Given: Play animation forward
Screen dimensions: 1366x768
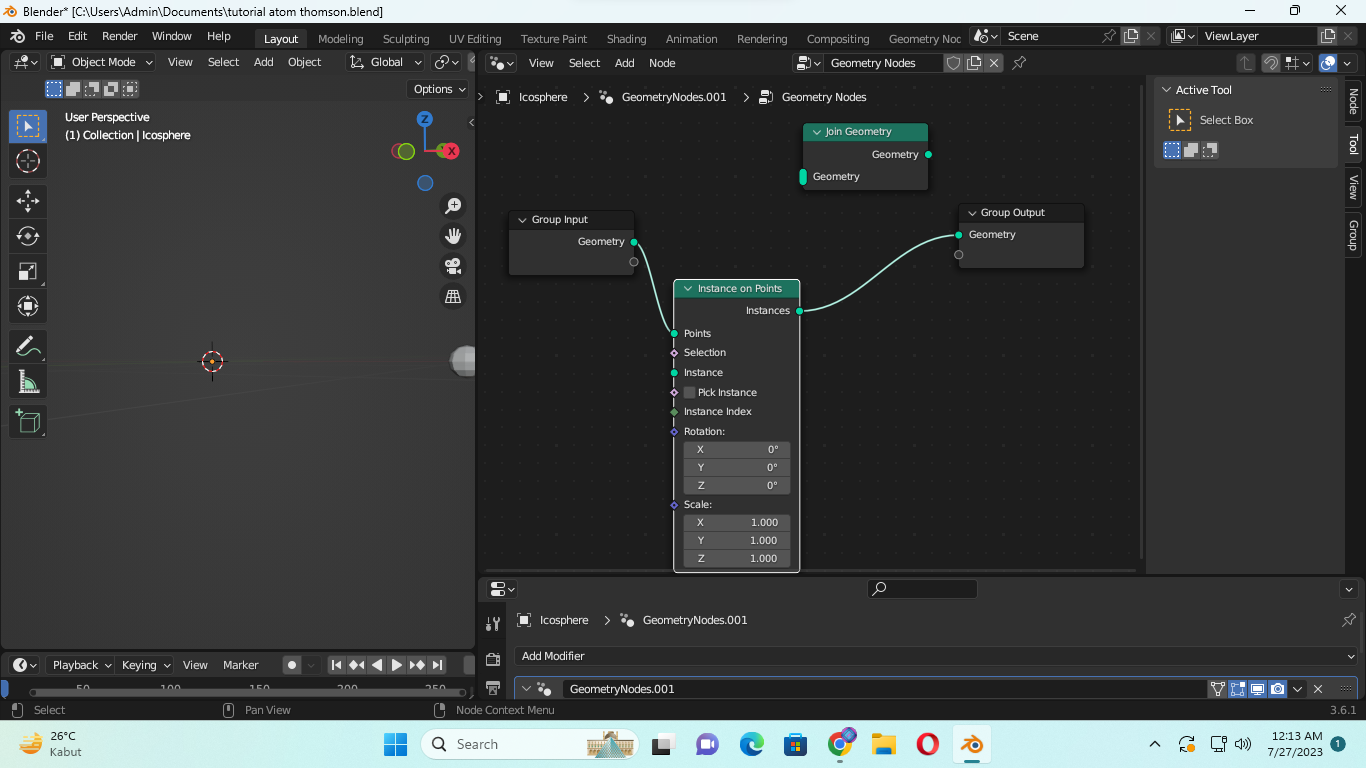Looking at the screenshot, I should [397, 665].
